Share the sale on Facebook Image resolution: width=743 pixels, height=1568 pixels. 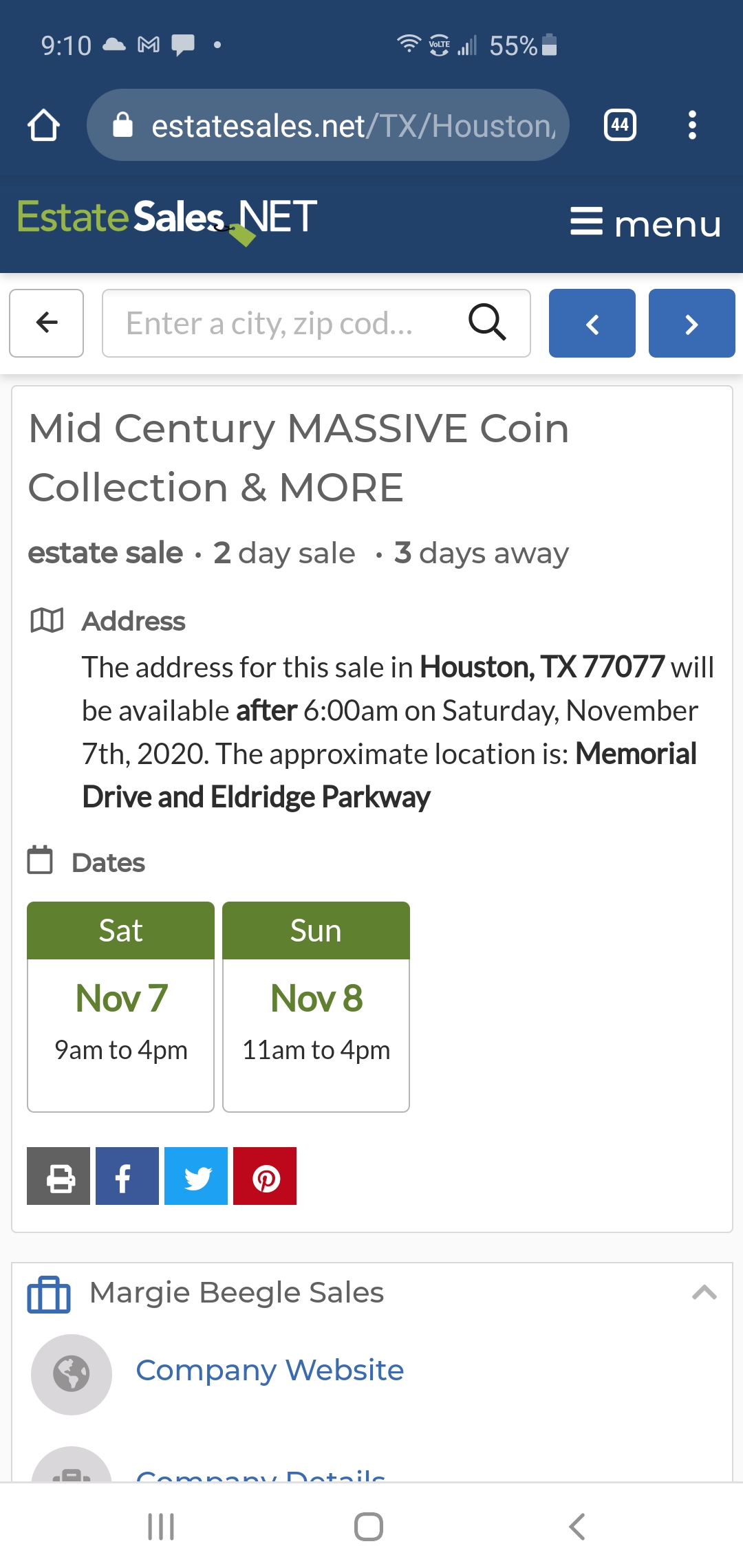pyautogui.click(x=127, y=1176)
